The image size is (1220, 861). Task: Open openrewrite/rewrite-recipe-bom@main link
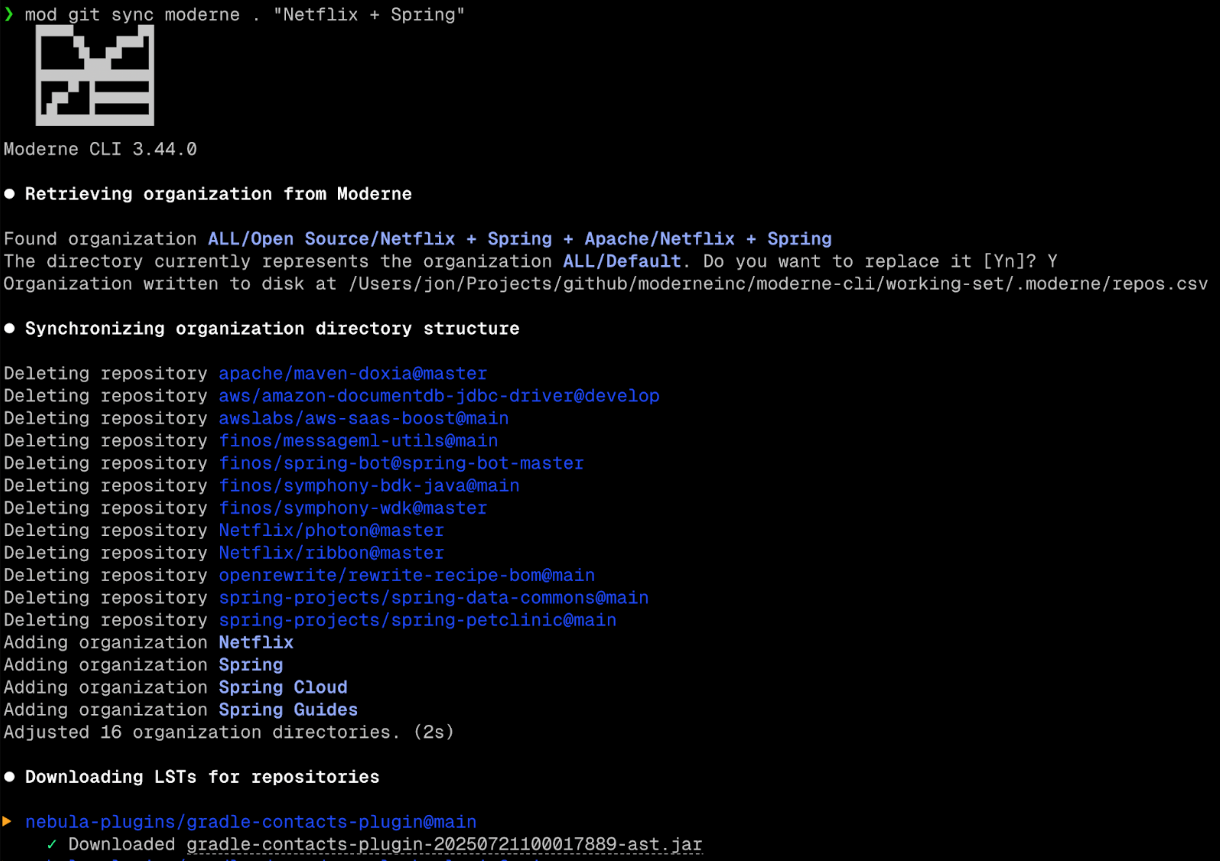coord(407,575)
